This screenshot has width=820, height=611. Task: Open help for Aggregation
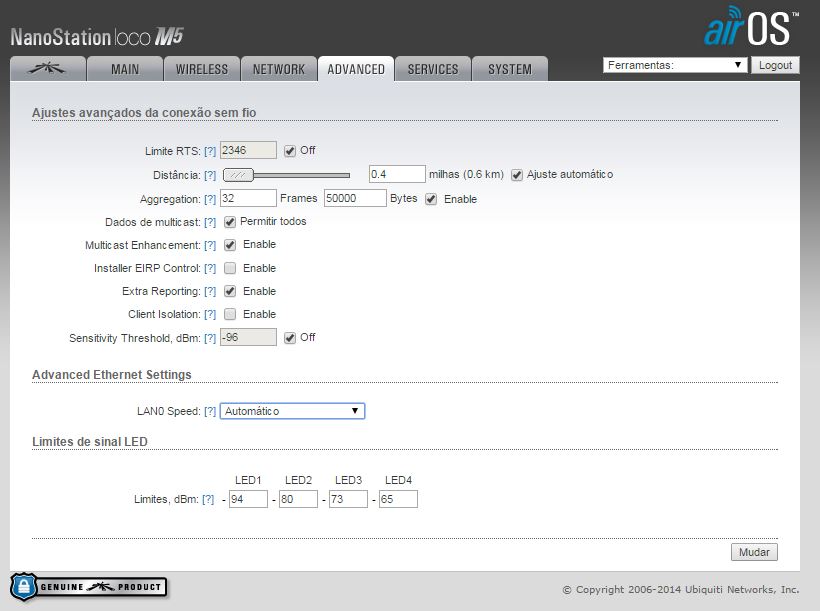click(210, 199)
